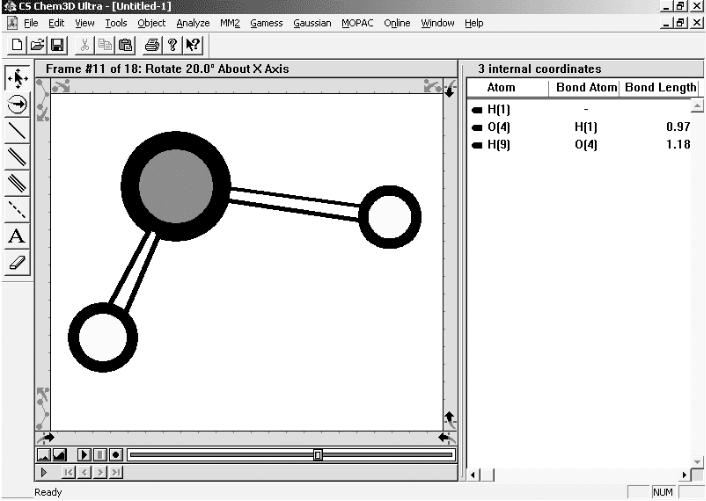Click the Y-axis rotation arrow, bottom left
Image resolution: width=706 pixels, height=501 pixels.
coord(45,437)
